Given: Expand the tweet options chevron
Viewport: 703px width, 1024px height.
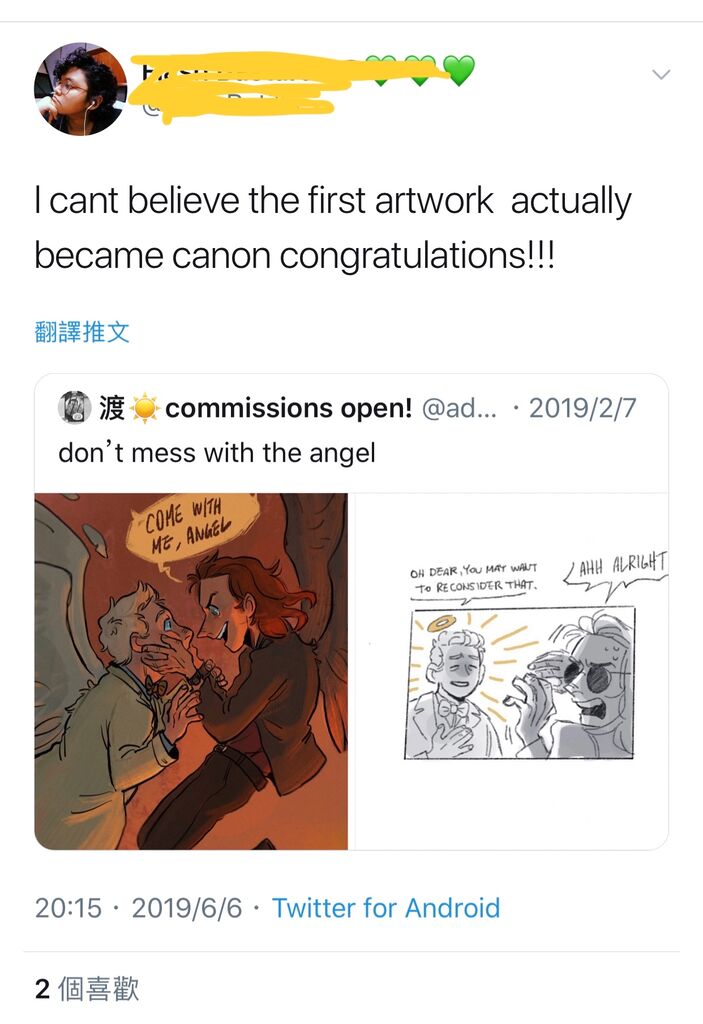Looking at the screenshot, I should point(661,74).
